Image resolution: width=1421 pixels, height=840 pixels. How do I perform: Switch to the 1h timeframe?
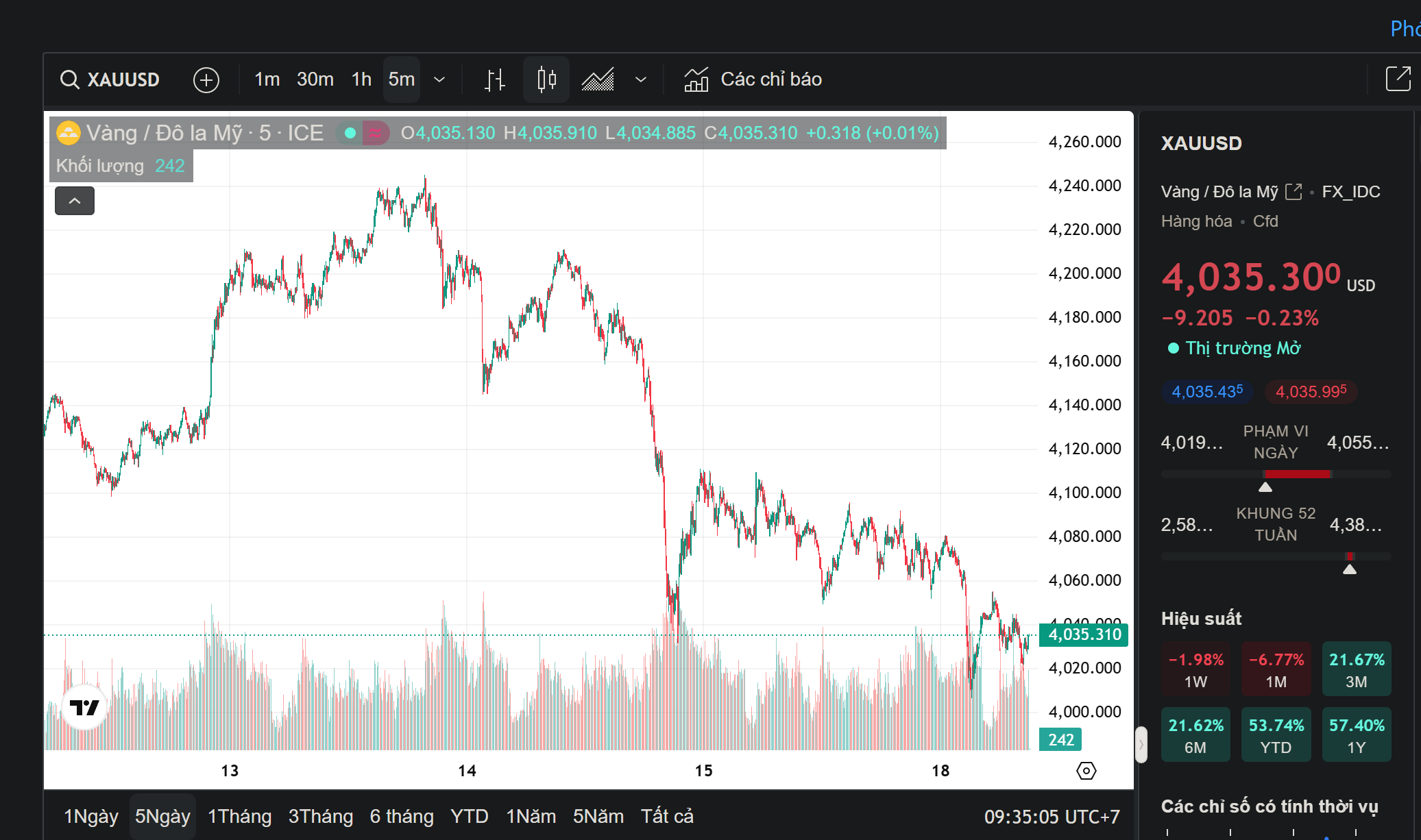361,79
